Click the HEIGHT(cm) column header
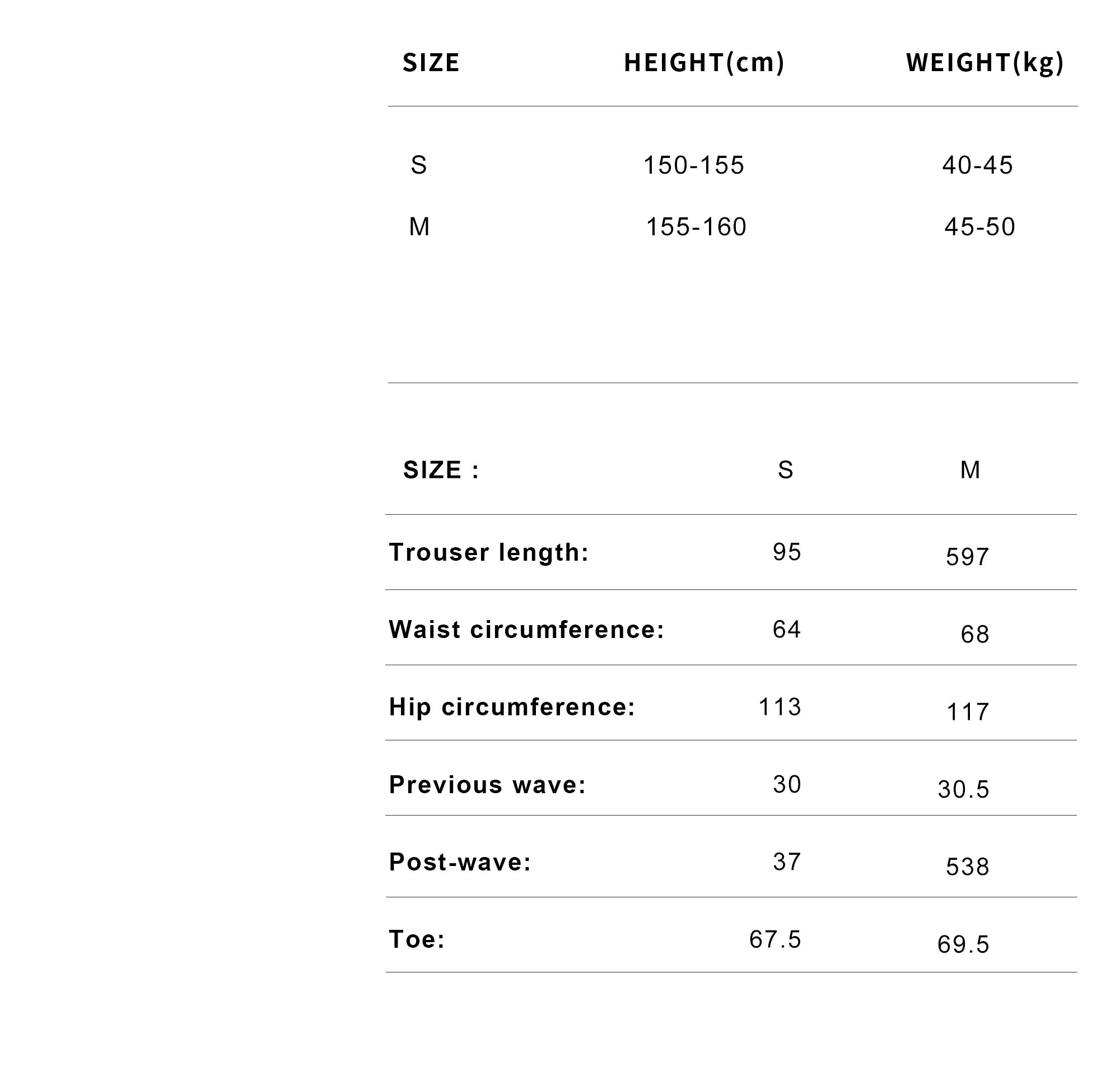Image resolution: width=1120 pixels, height=1071 pixels. pos(704,63)
